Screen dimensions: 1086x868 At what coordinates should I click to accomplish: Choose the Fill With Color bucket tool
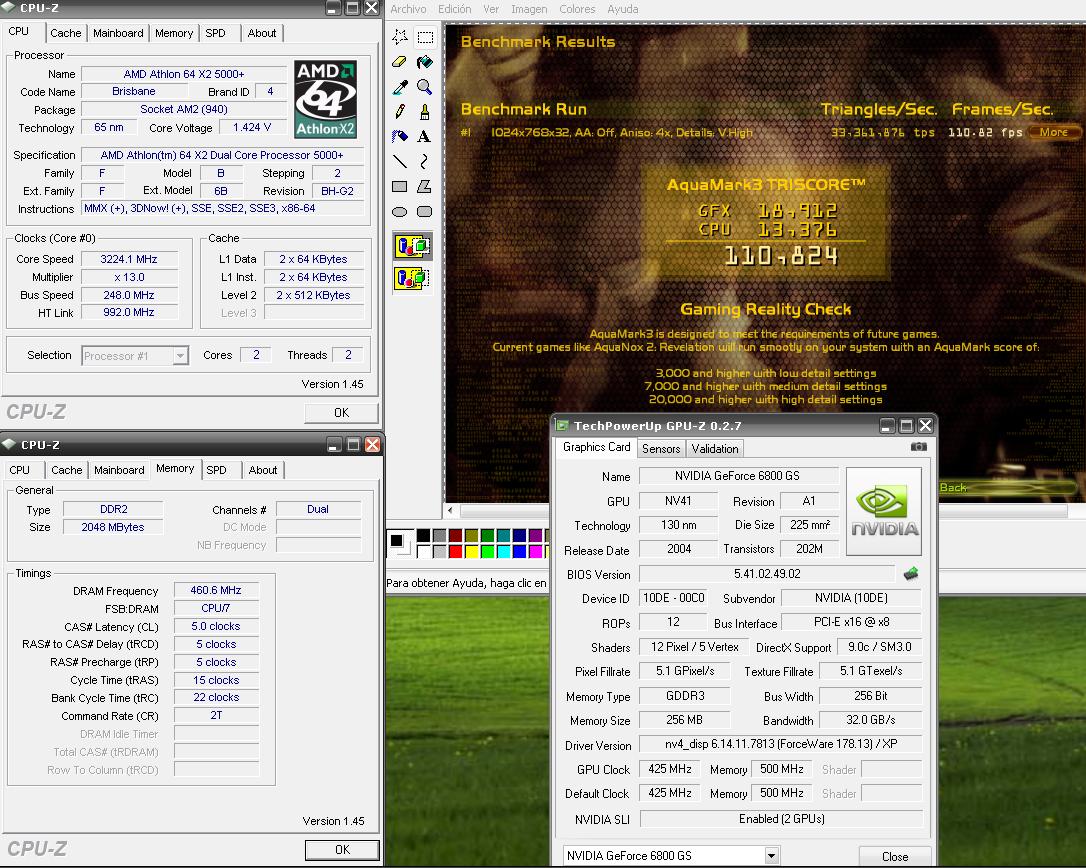pos(425,62)
